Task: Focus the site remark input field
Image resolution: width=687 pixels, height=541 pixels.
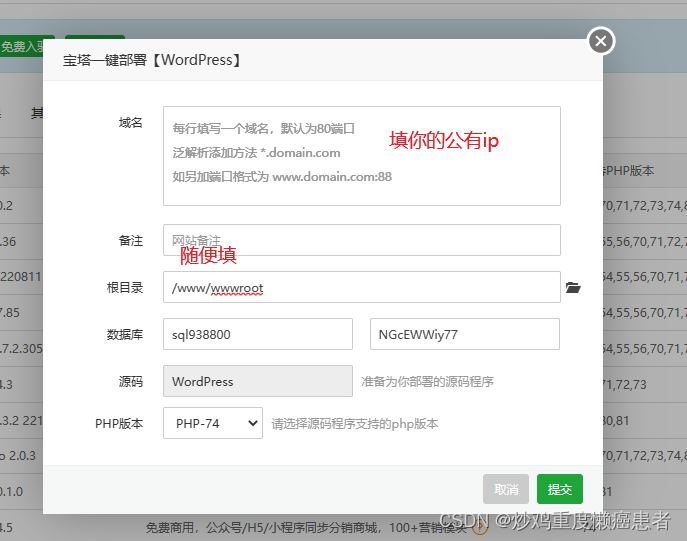Action: coord(361,240)
